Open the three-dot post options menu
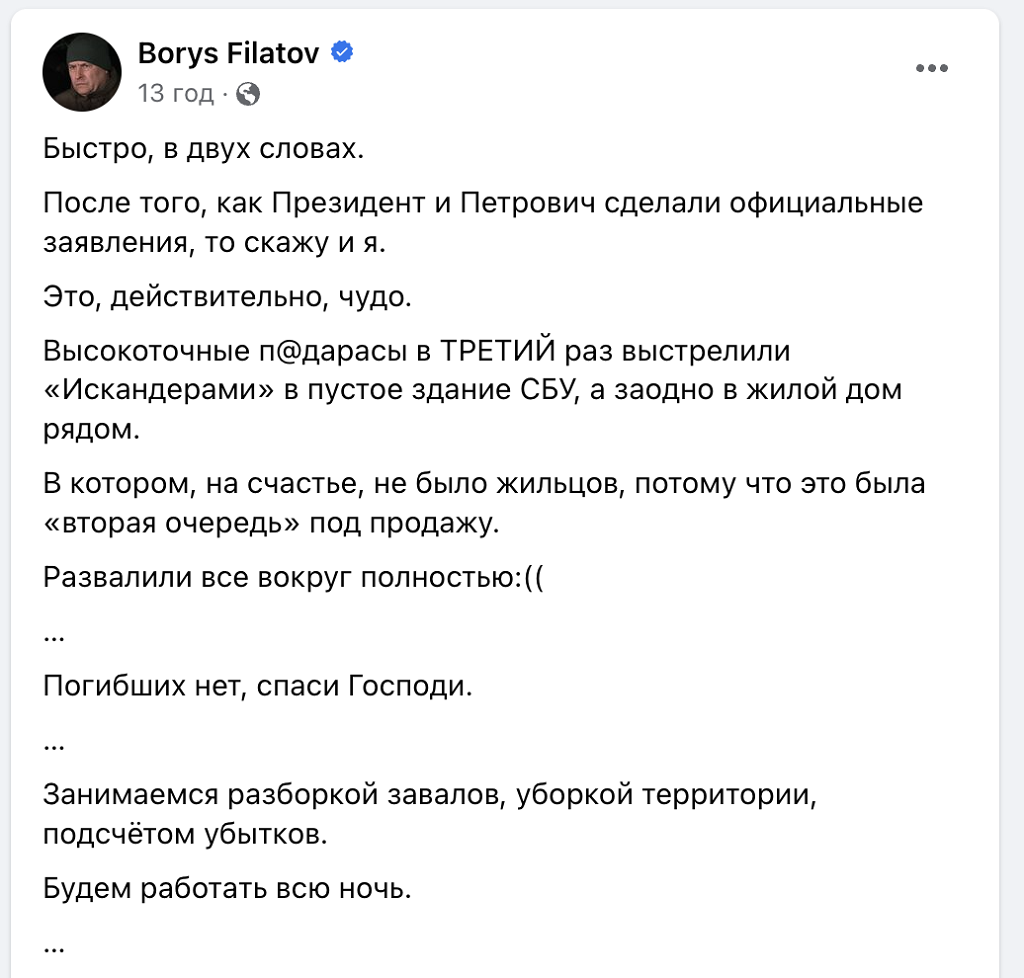1024x978 pixels. [x=932, y=69]
